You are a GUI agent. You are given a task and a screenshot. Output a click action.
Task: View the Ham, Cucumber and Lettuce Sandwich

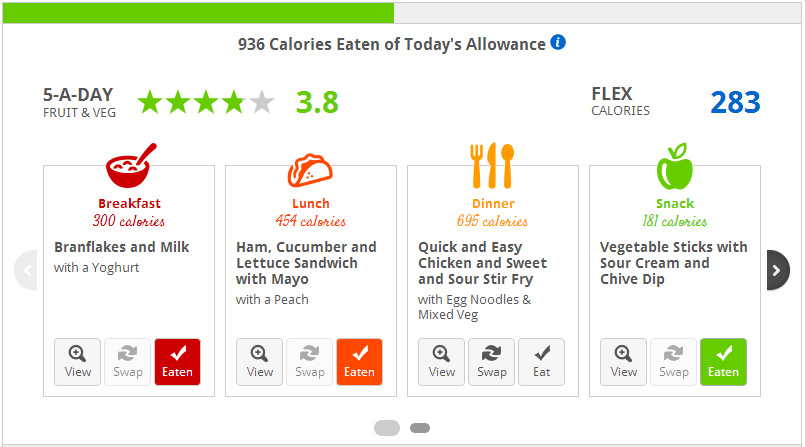pyautogui.click(x=259, y=362)
